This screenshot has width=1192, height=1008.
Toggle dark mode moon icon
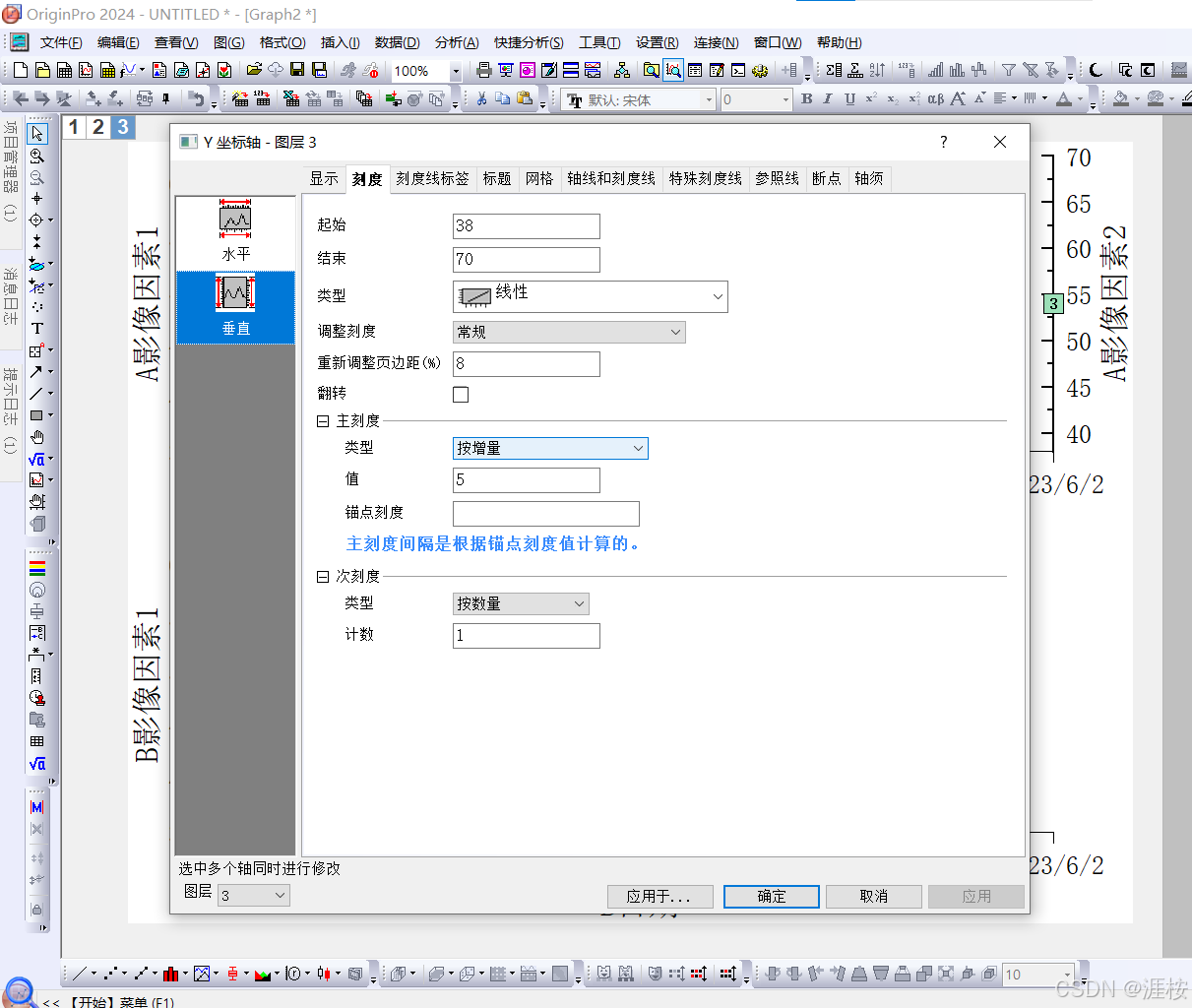point(1096,70)
